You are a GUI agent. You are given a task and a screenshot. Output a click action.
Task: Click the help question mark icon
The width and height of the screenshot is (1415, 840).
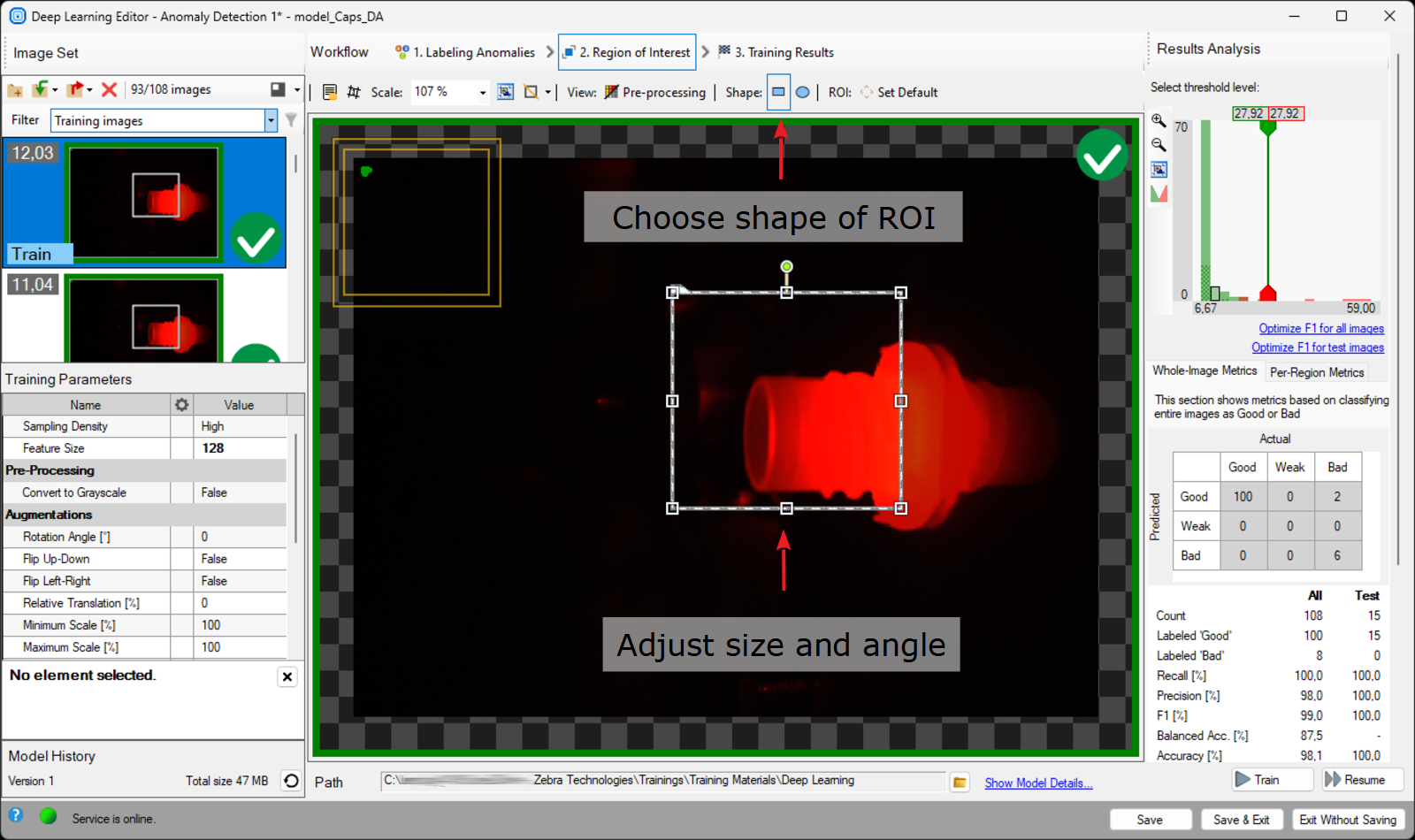[16, 816]
